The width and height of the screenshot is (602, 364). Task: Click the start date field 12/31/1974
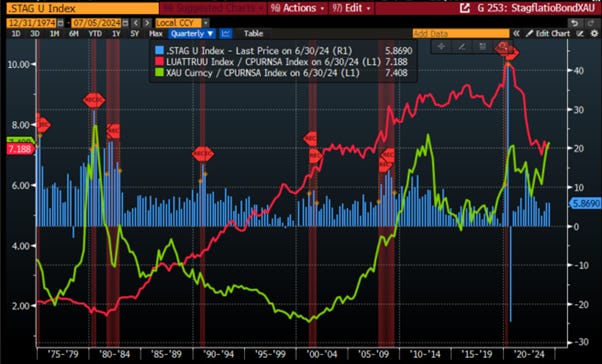[32, 23]
